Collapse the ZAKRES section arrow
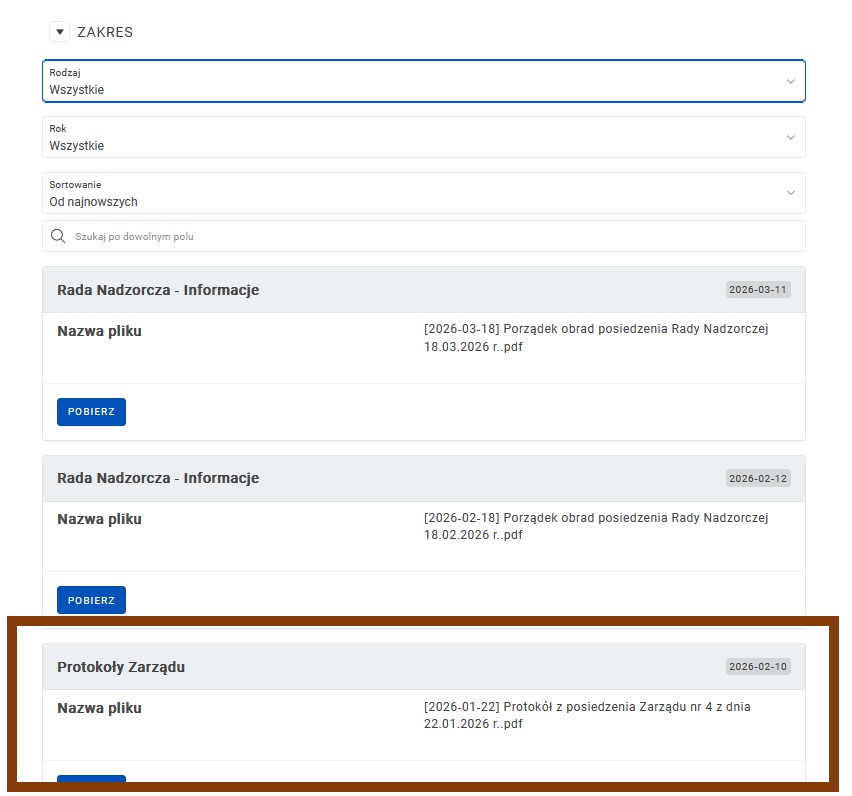This screenshot has height=796, width=852. [x=59, y=32]
